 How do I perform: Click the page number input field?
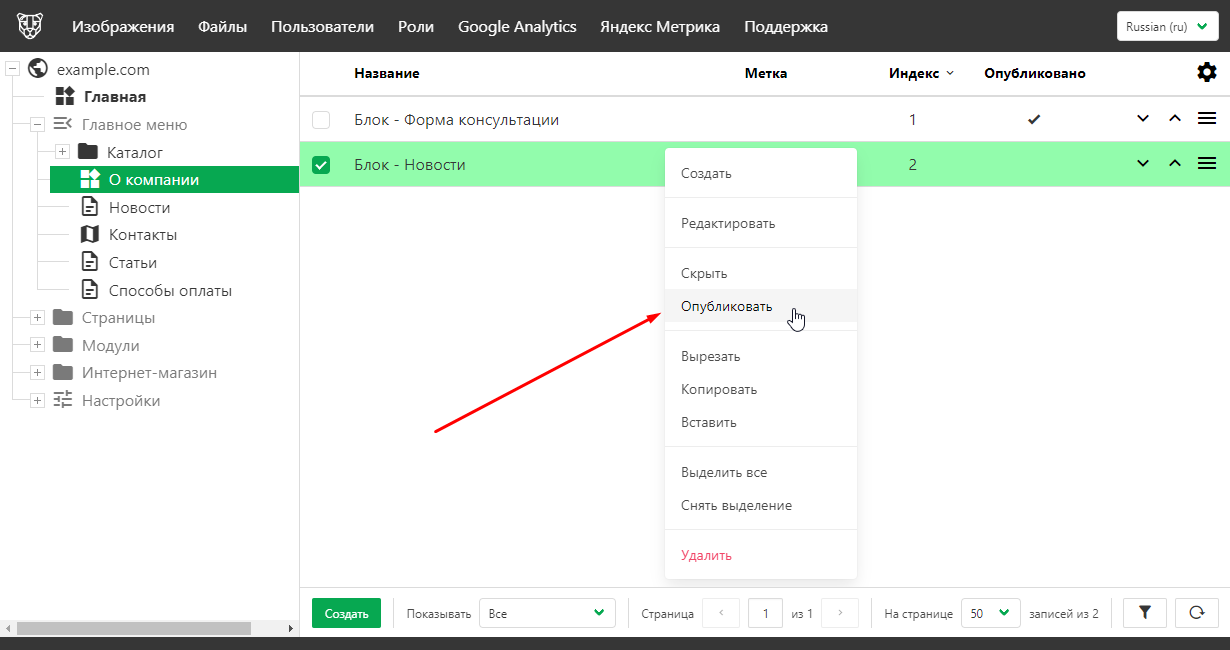[765, 613]
